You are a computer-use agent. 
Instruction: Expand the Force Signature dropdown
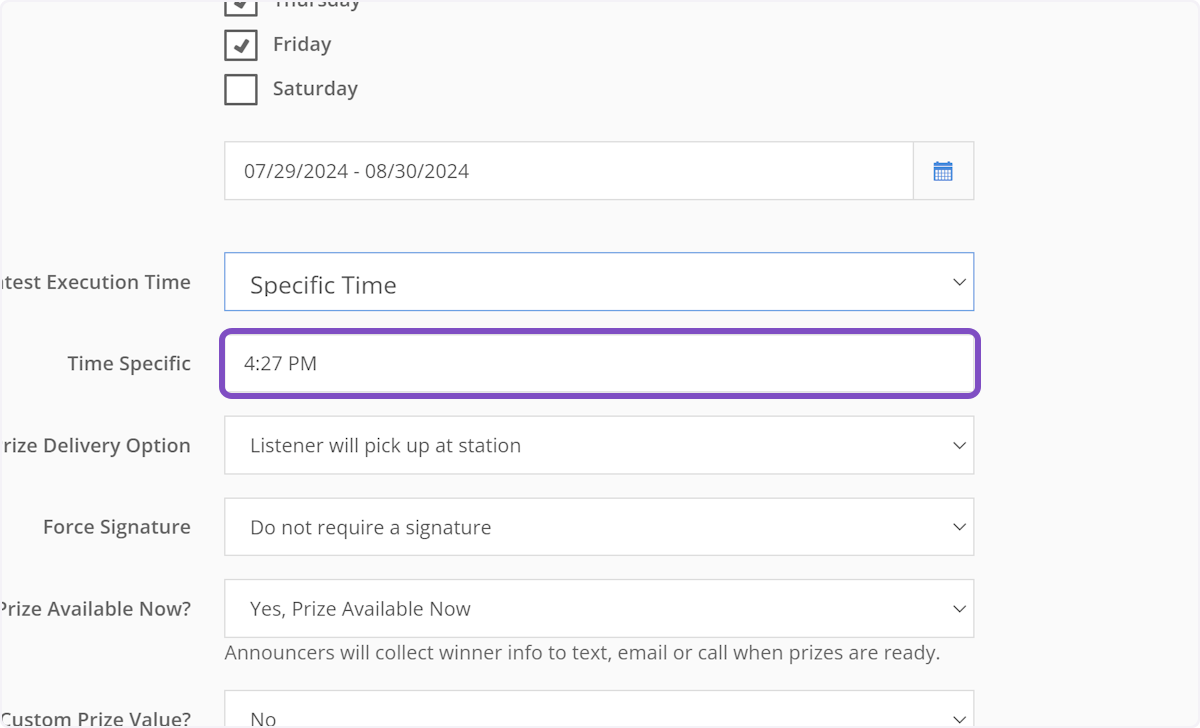tap(599, 526)
